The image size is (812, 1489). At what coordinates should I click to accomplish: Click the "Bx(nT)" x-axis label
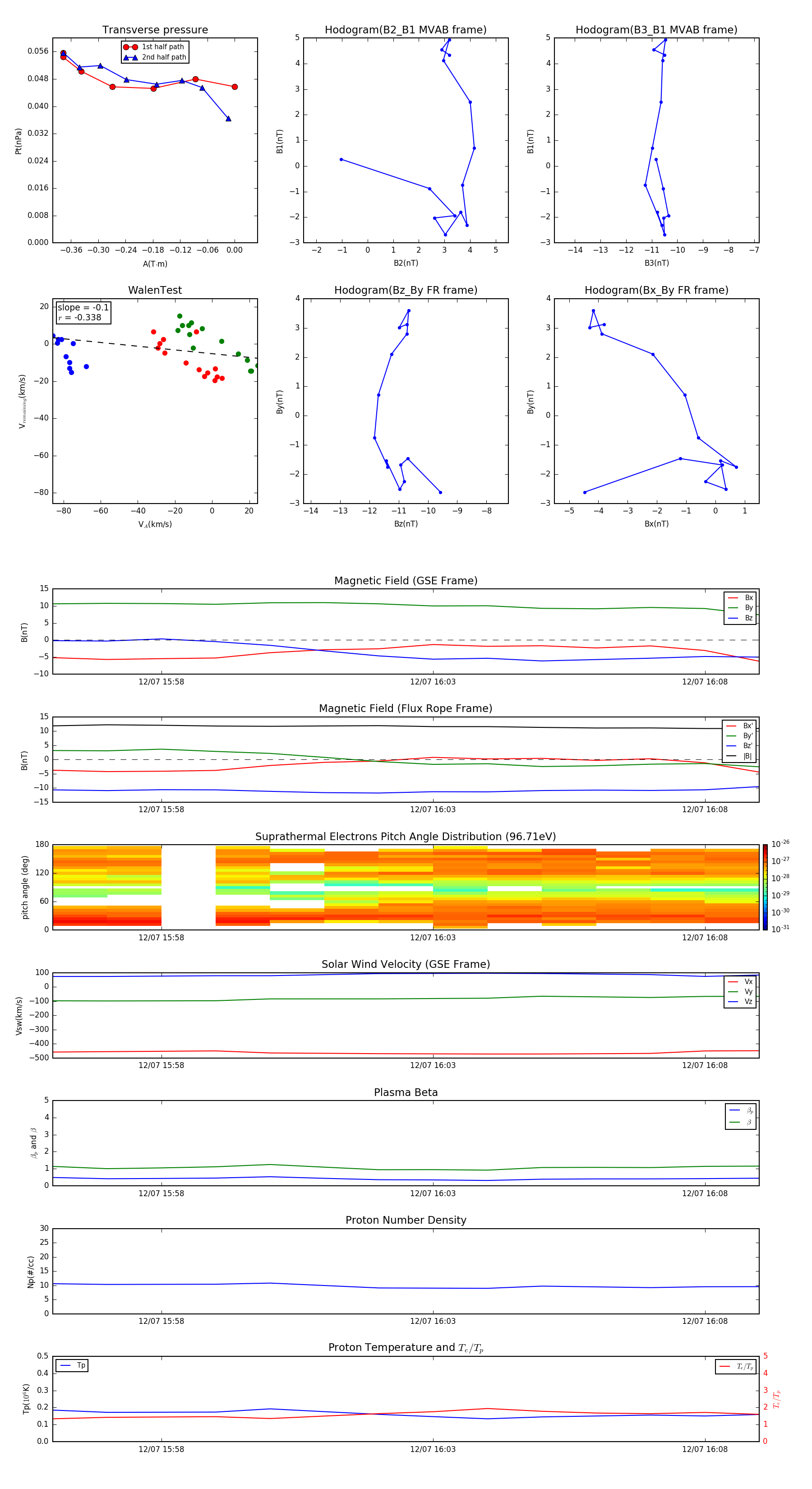pyautogui.click(x=656, y=524)
